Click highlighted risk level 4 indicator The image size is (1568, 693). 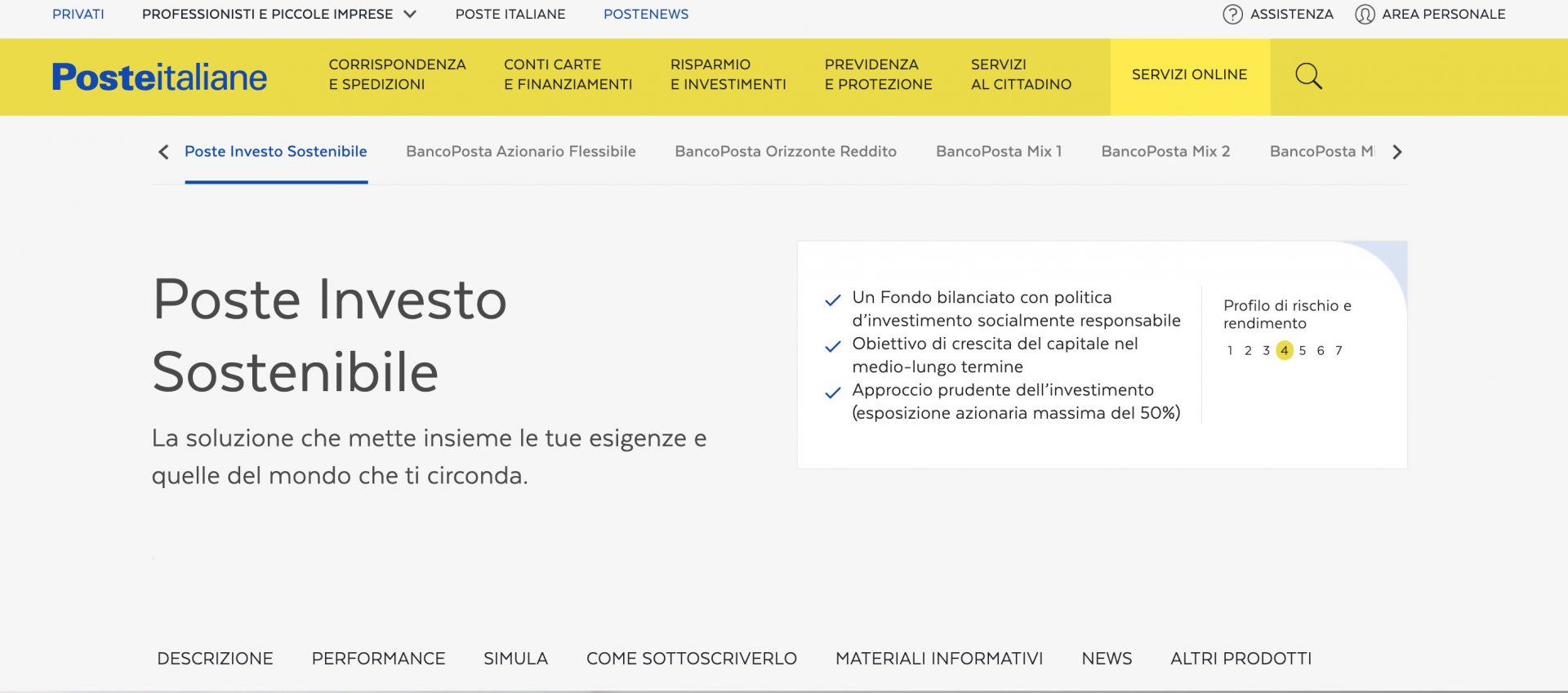point(1285,350)
